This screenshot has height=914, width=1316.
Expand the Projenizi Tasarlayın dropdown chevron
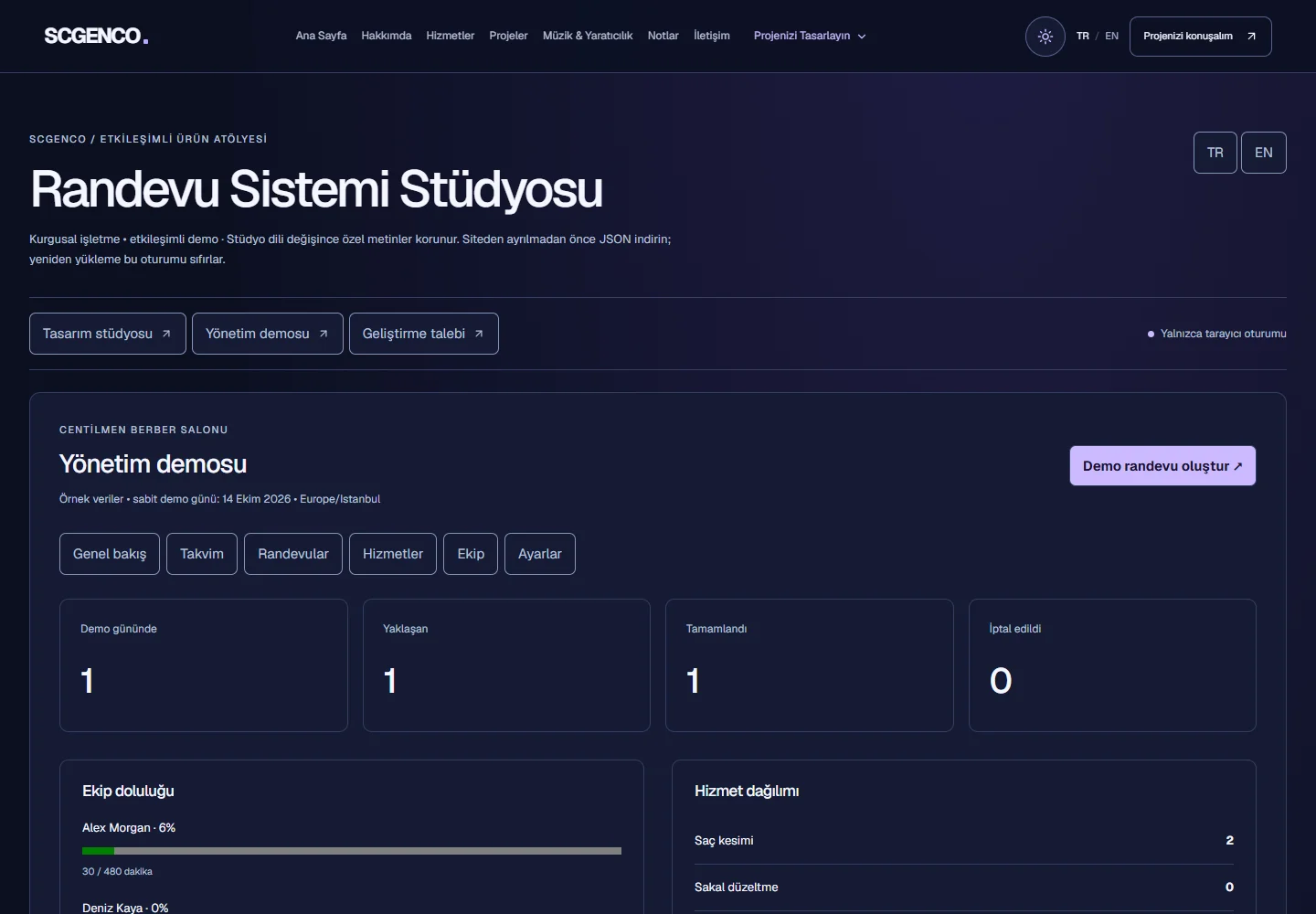tap(862, 37)
